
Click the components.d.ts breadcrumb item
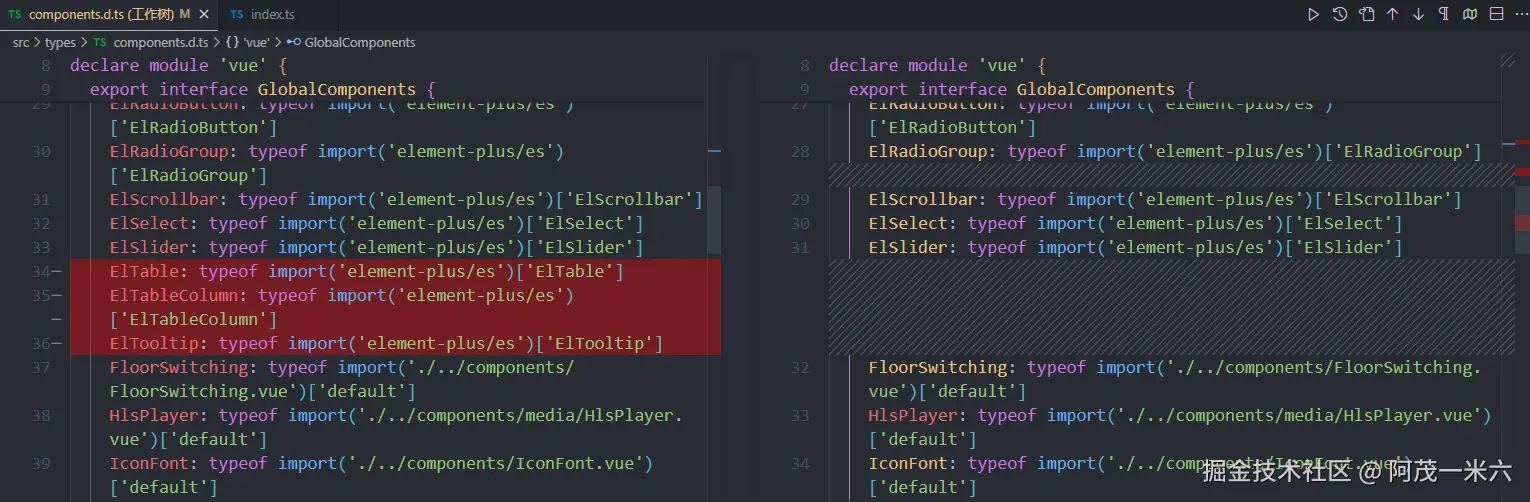tap(160, 42)
